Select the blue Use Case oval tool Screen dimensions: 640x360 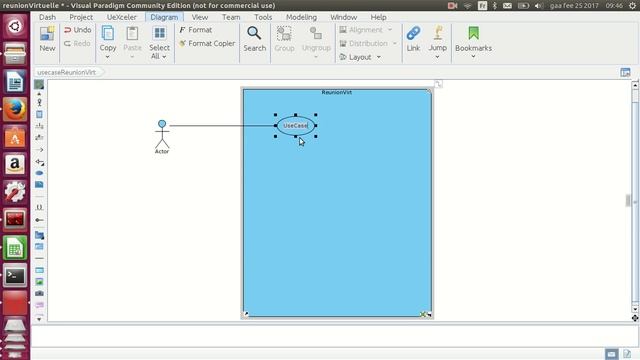click(x=39, y=173)
